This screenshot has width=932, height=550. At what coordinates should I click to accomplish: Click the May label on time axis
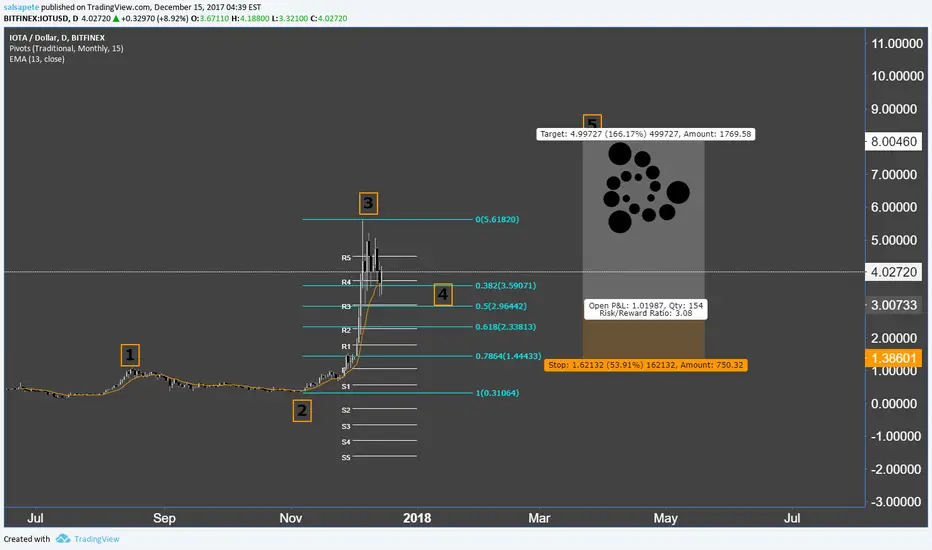tap(665, 518)
